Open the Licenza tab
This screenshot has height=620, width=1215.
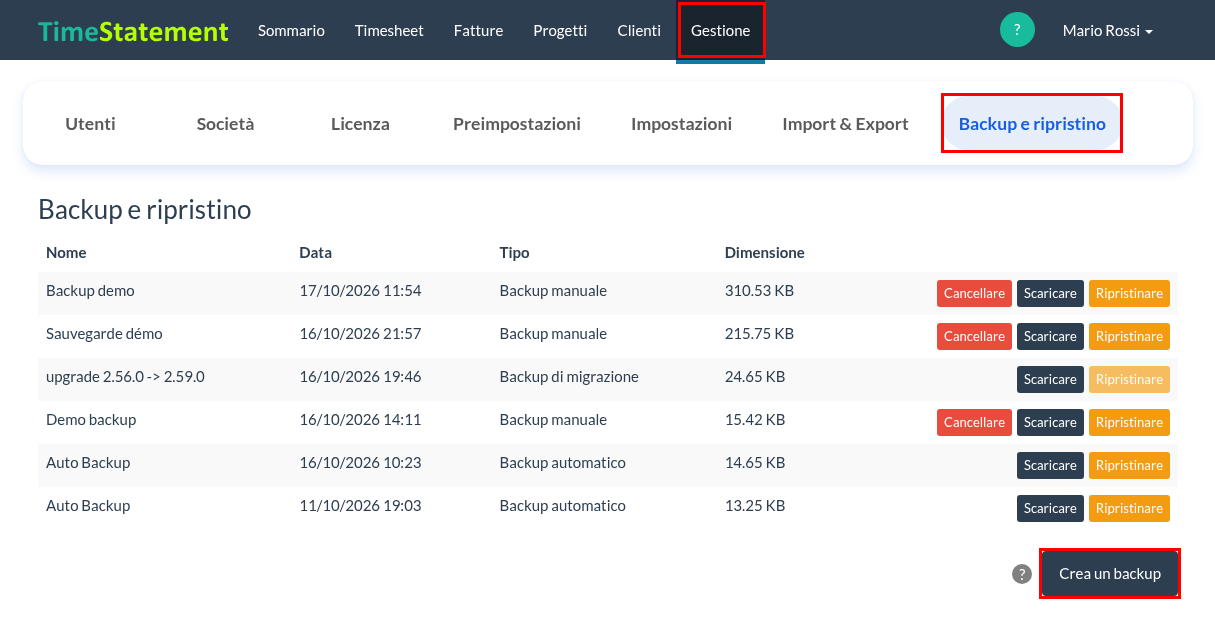360,124
